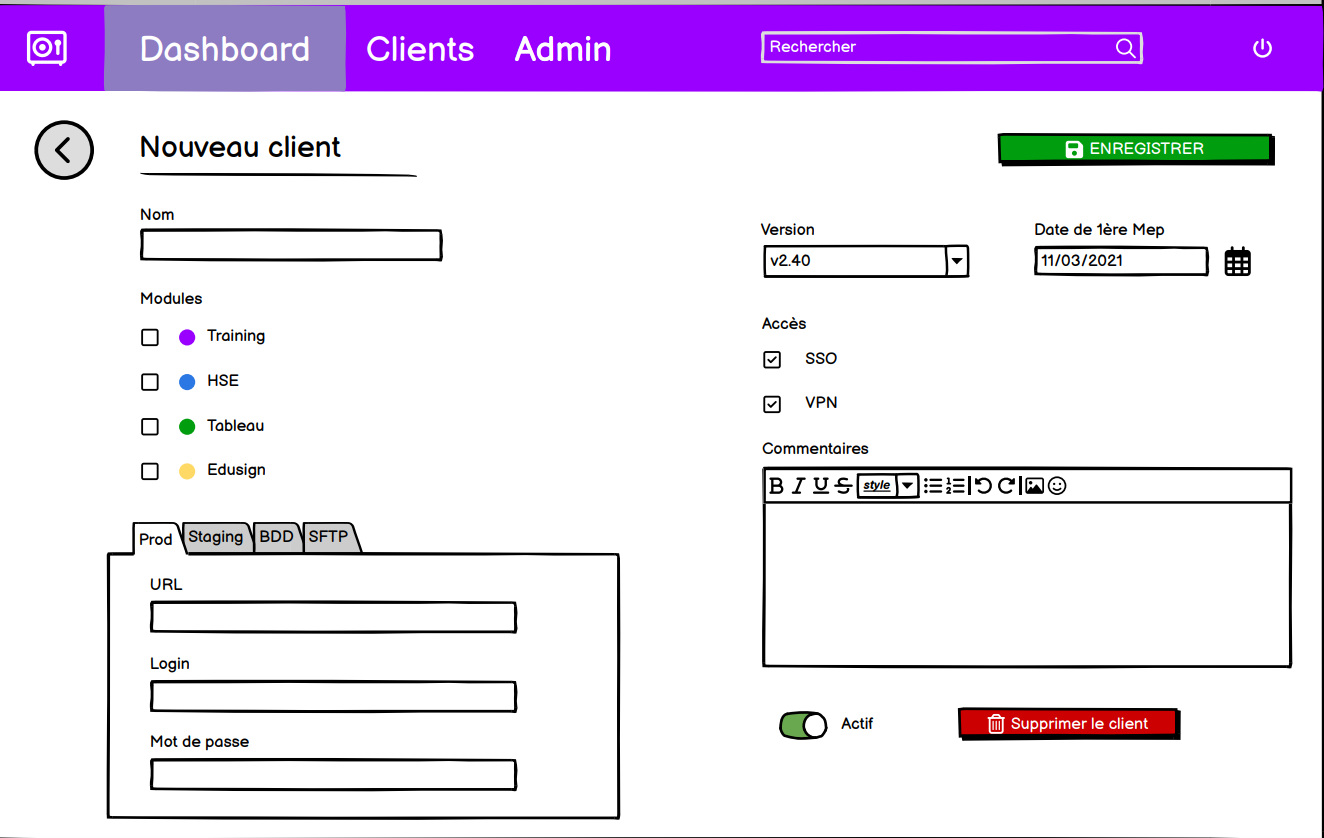1324x838 pixels.
Task: Click the ENREGISTRER button
Action: click(x=1135, y=148)
